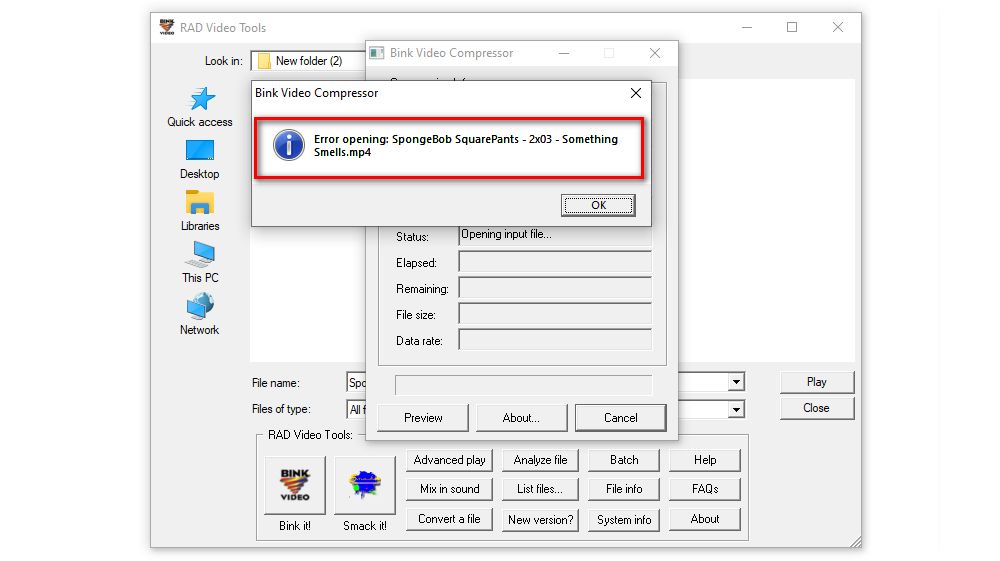Image resolution: width=1000 pixels, height=561 pixels.
Task: Open System info
Action: 624,520
